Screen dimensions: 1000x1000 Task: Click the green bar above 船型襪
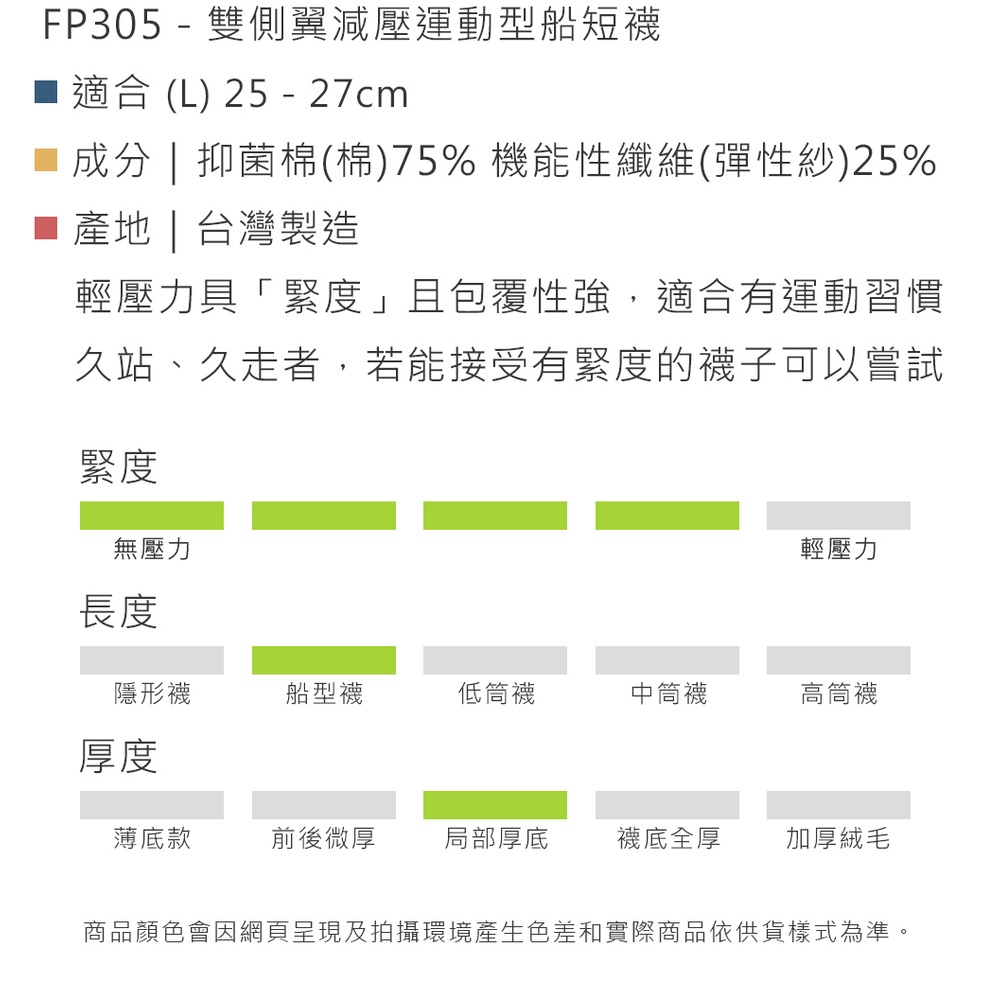coord(324,660)
